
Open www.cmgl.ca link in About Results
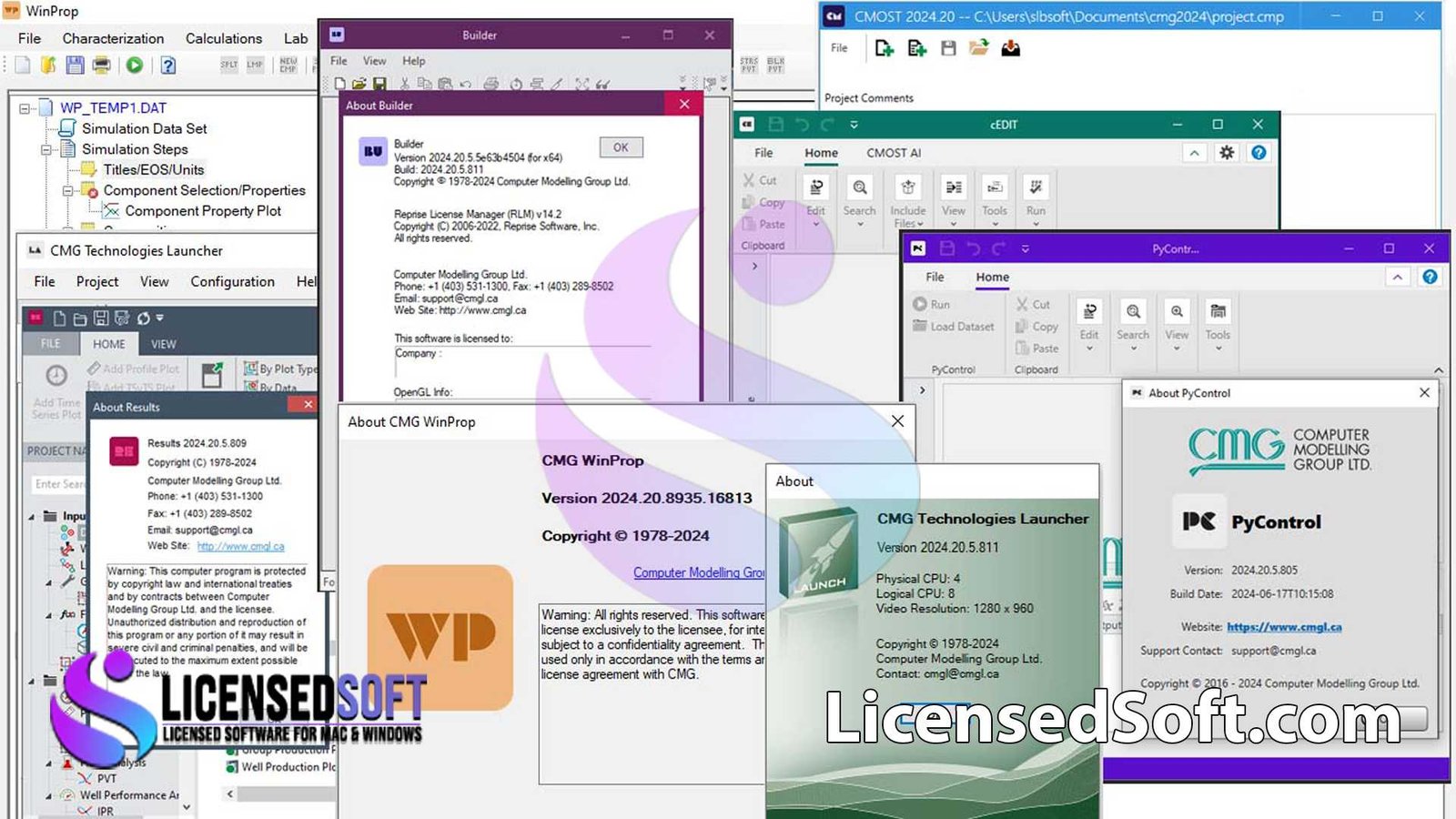pyautogui.click(x=240, y=547)
